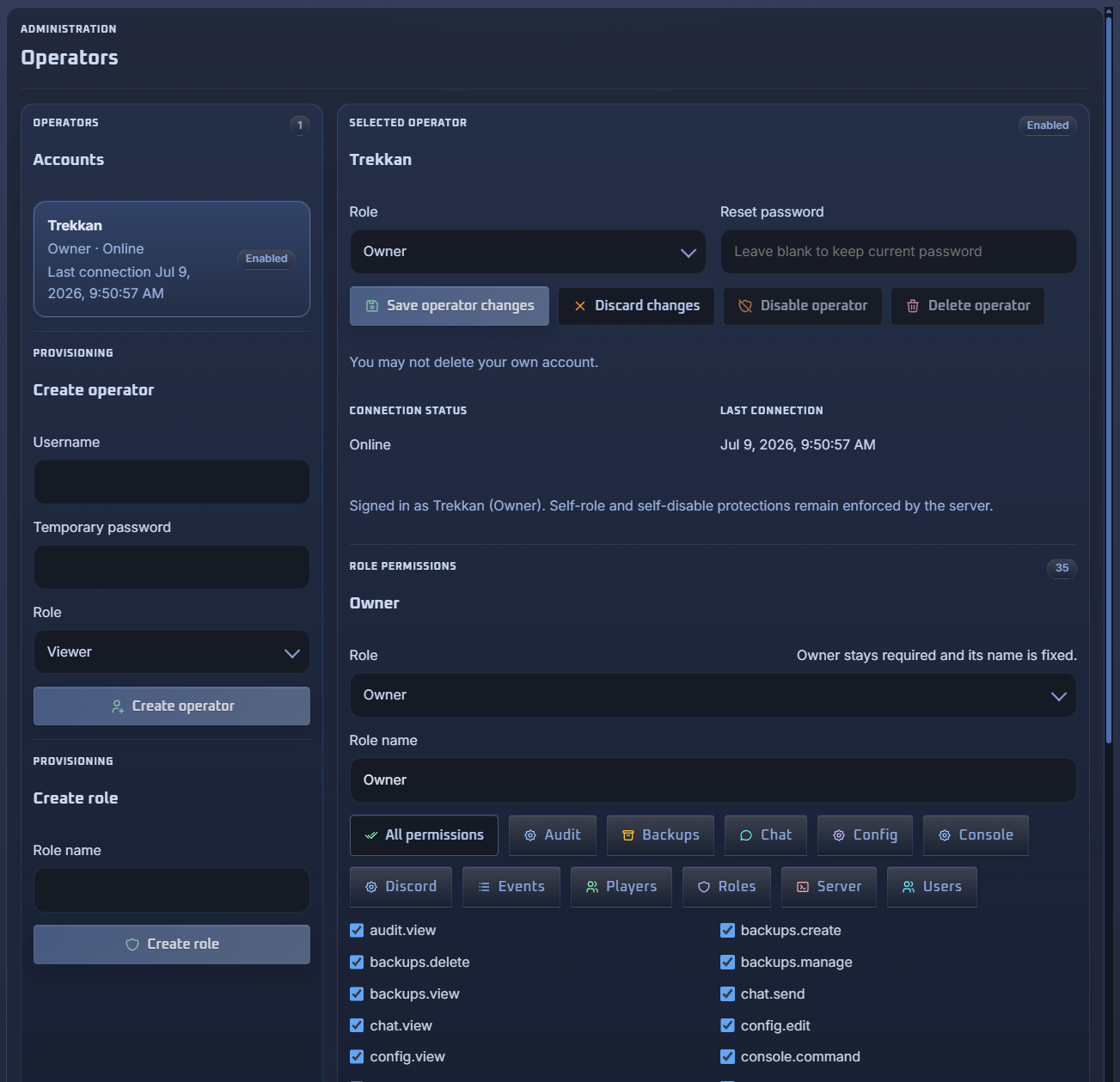Click the list icon on the Events filter

(484, 887)
